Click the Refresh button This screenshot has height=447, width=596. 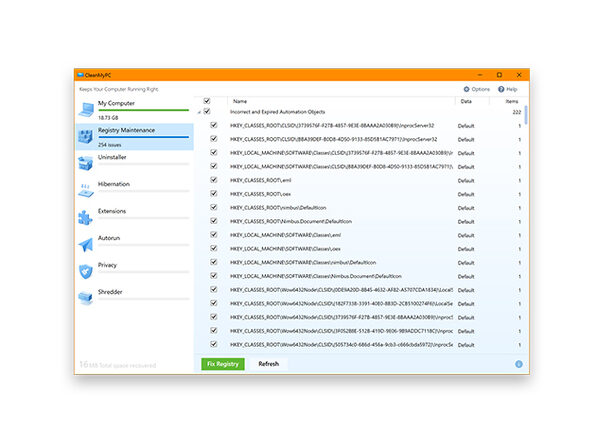click(x=269, y=364)
